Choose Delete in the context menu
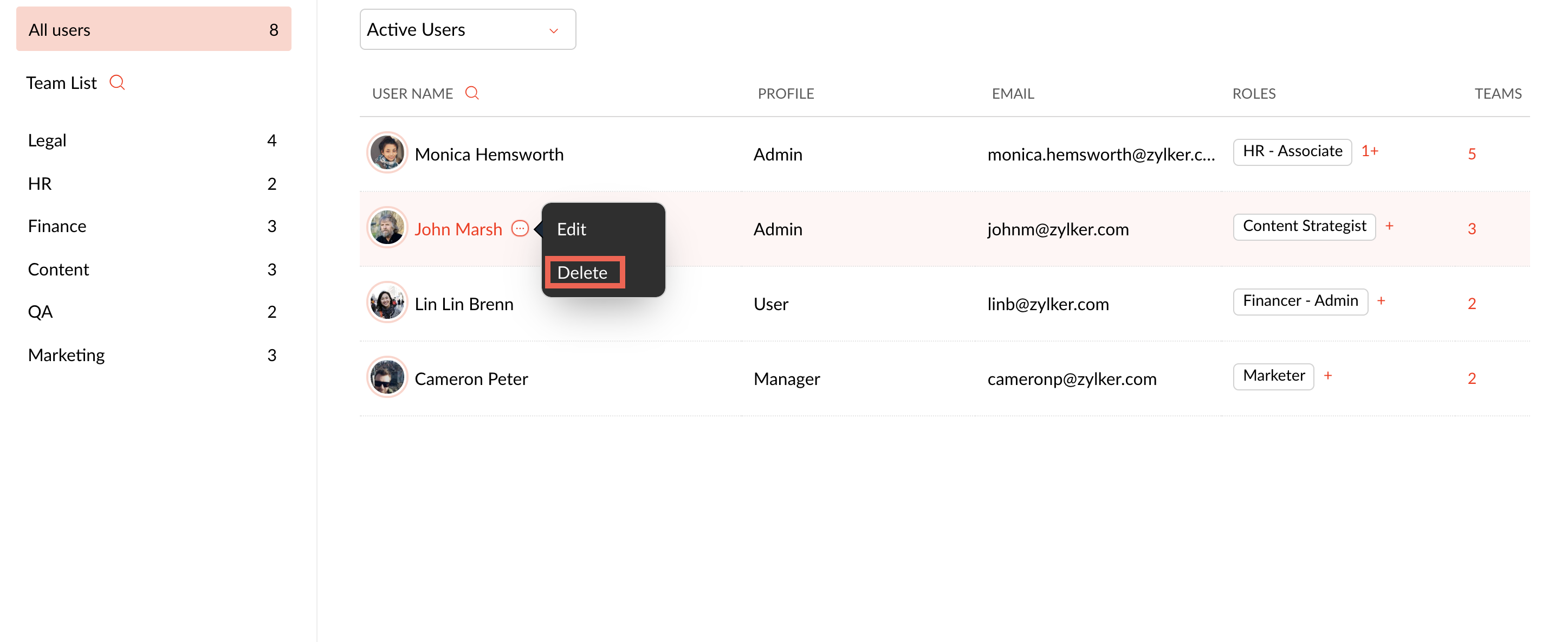The image size is (1568, 642). point(582,272)
